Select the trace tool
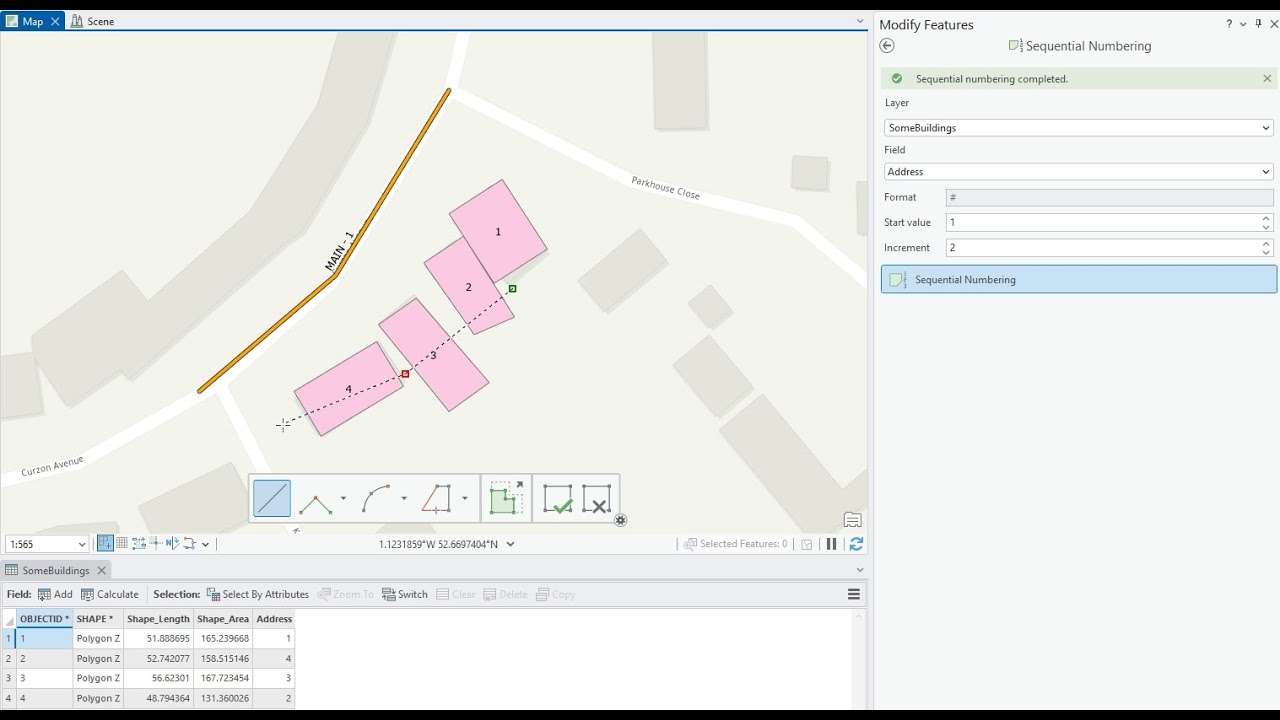This screenshot has width=1280, height=720. tap(437, 498)
